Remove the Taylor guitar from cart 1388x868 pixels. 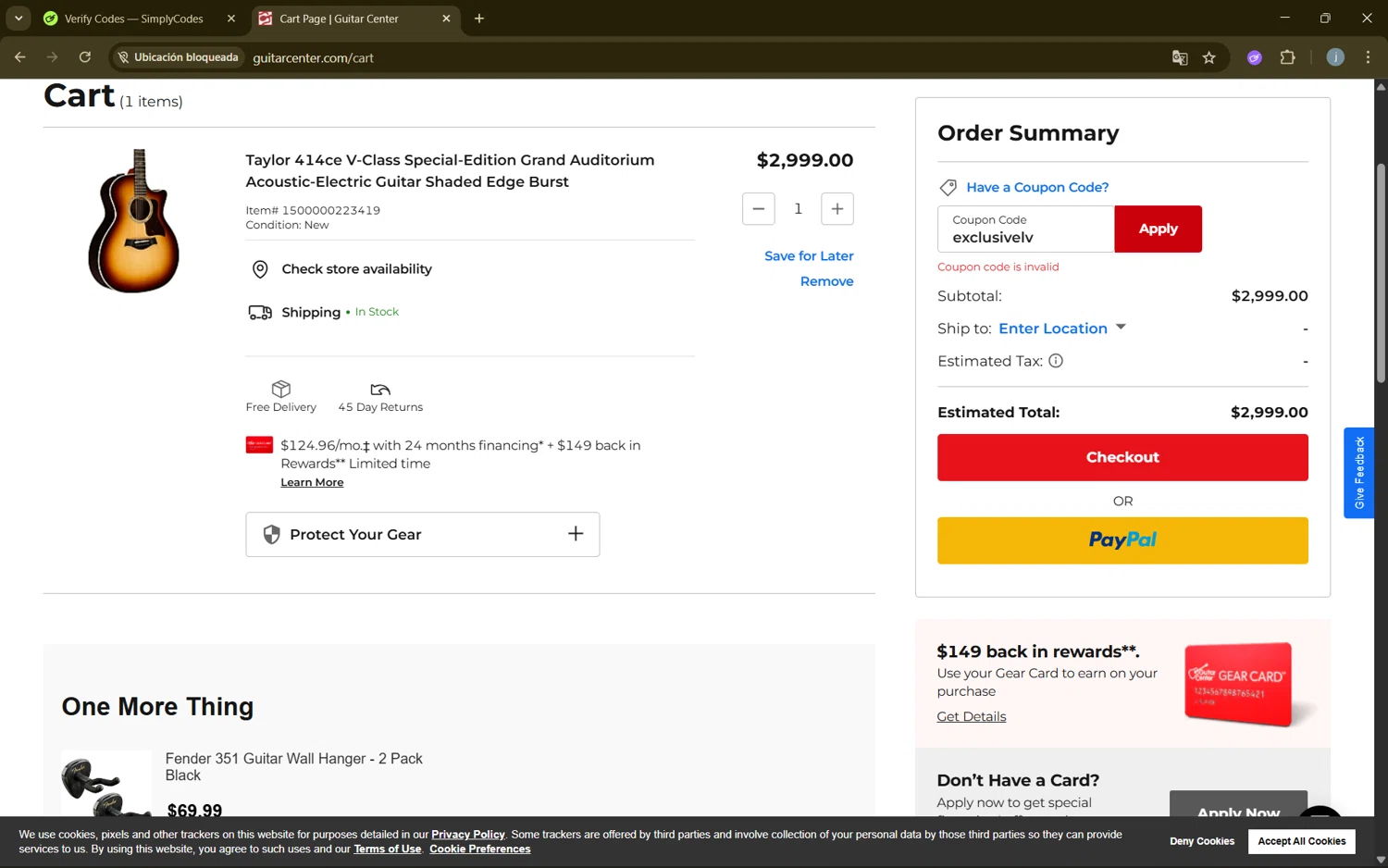click(x=826, y=281)
